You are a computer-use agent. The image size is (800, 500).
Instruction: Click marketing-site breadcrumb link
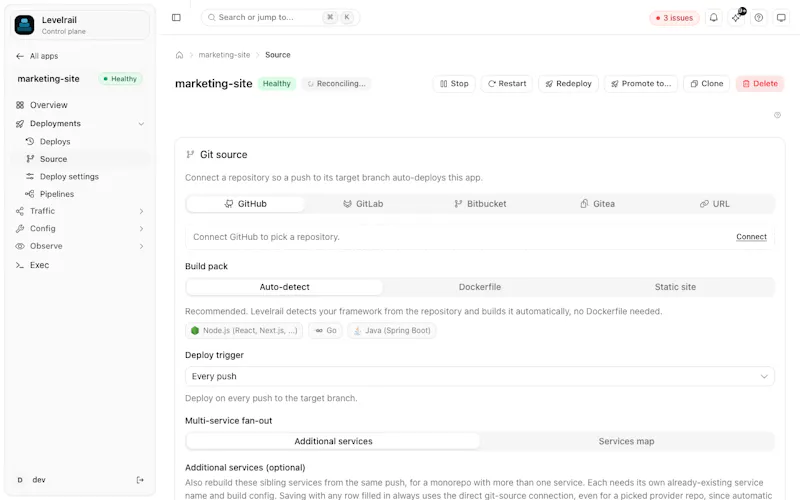pos(224,55)
